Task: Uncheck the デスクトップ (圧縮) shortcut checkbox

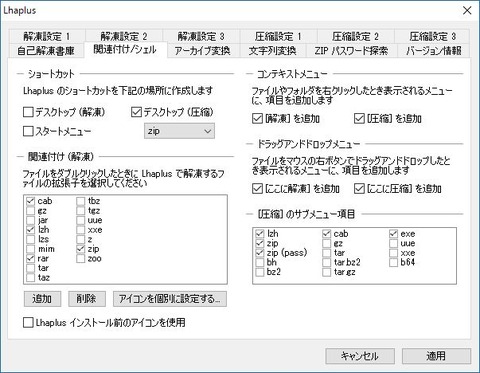Action: click(136, 112)
